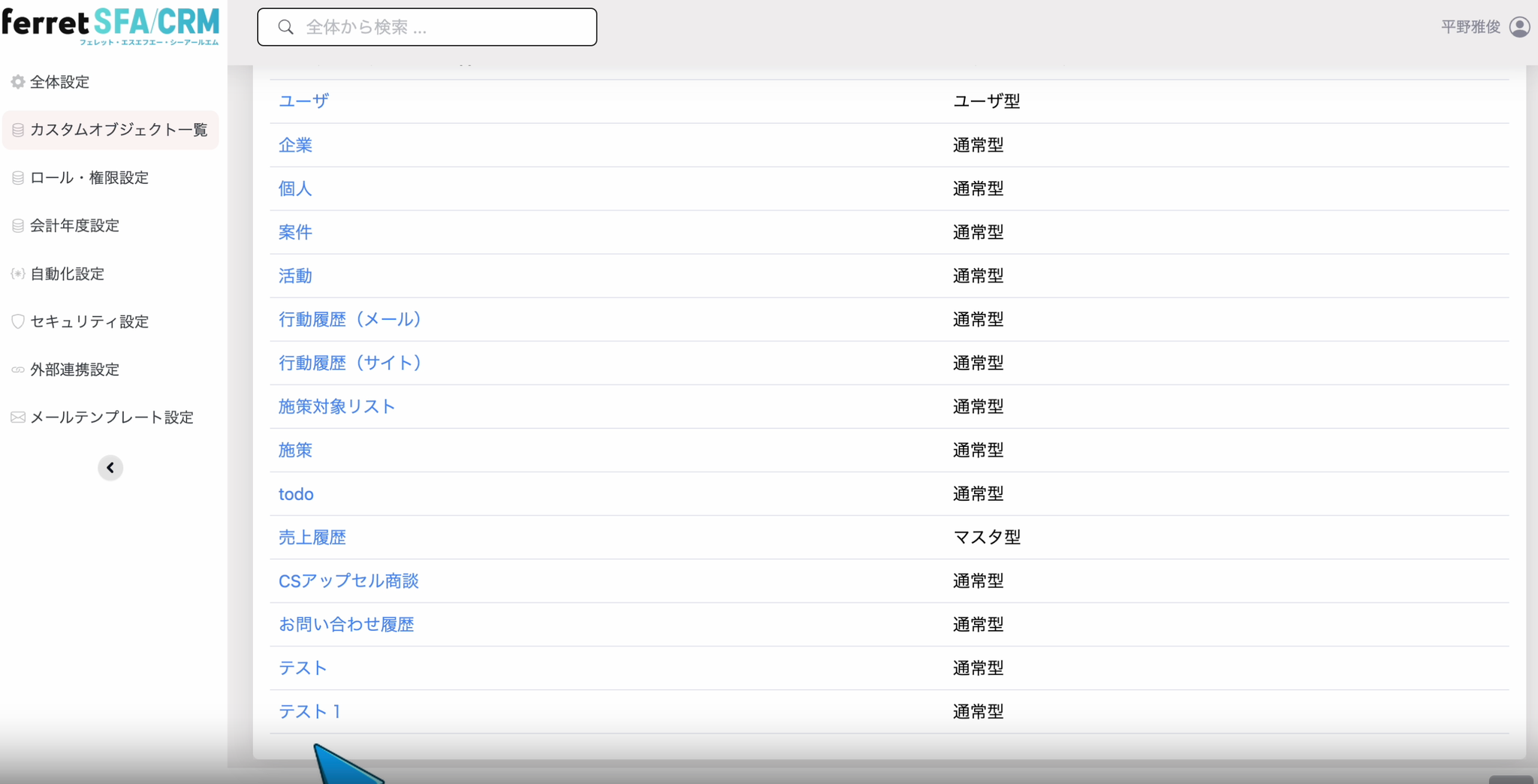Open the 売上履歴 link
1538x784 pixels.
point(312,538)
